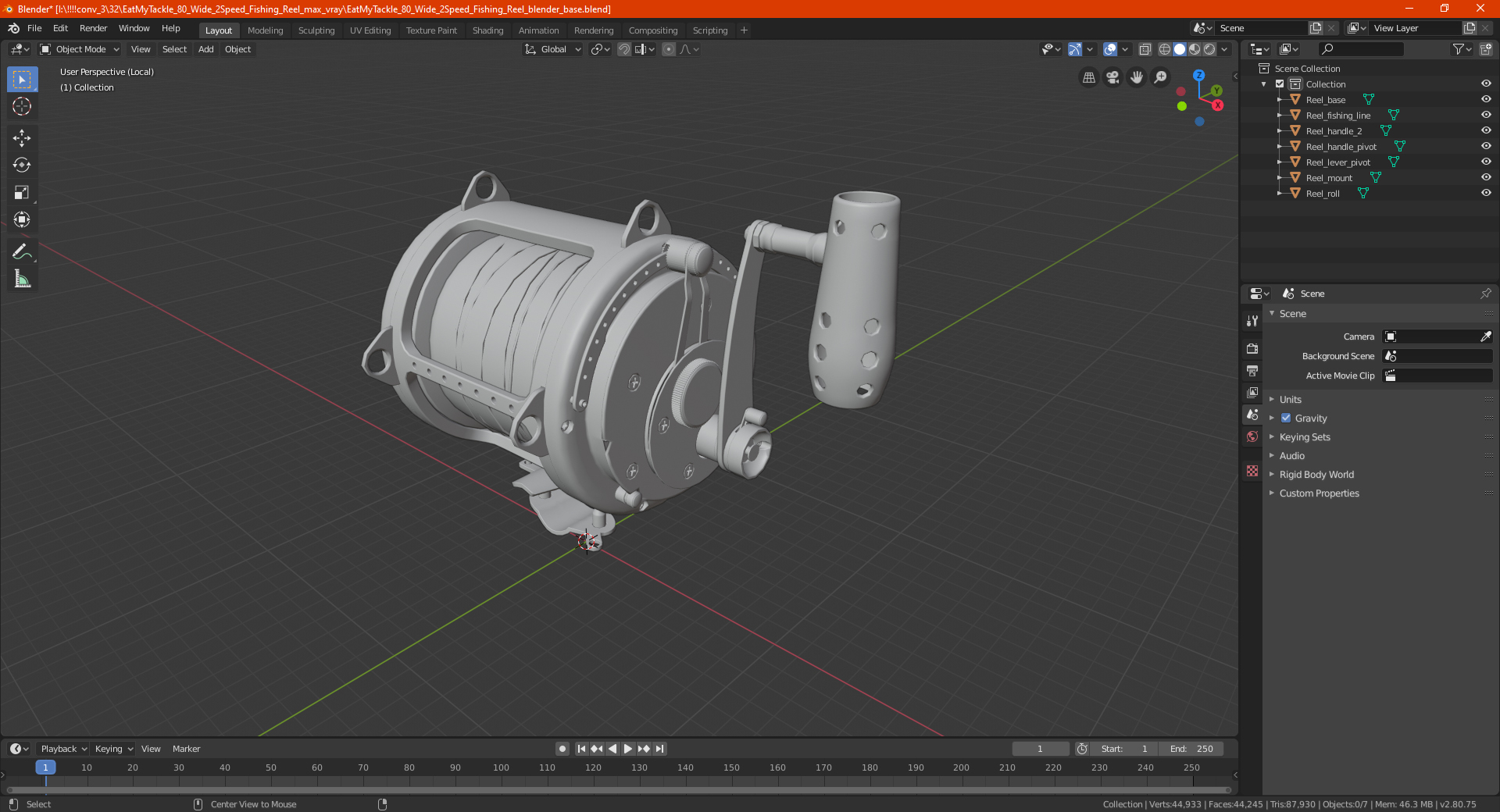1500x812 pixels.
Task: Activate the Transform tool
Action: 22,219
